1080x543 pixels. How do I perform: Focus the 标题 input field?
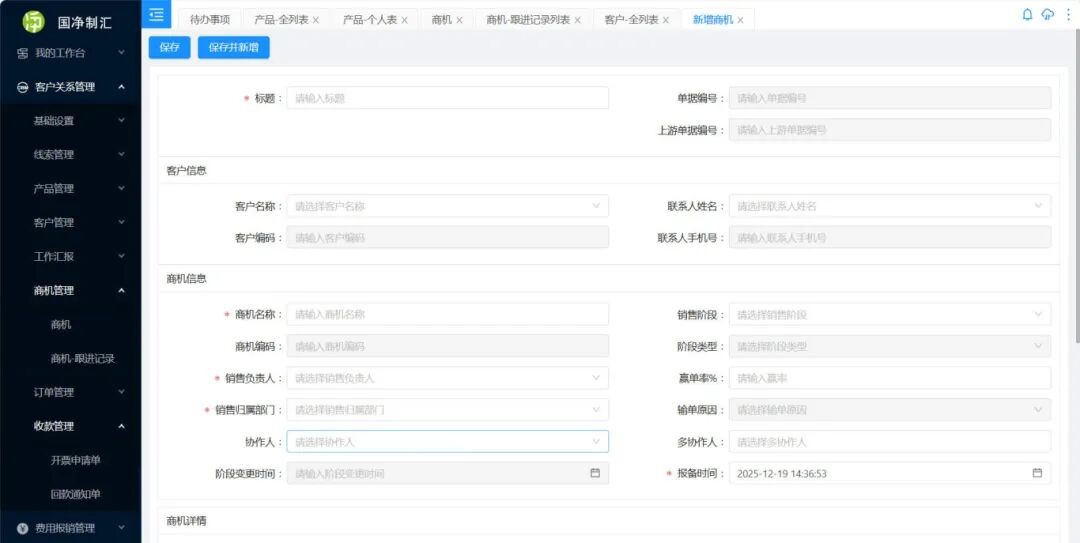coord(447,98)
